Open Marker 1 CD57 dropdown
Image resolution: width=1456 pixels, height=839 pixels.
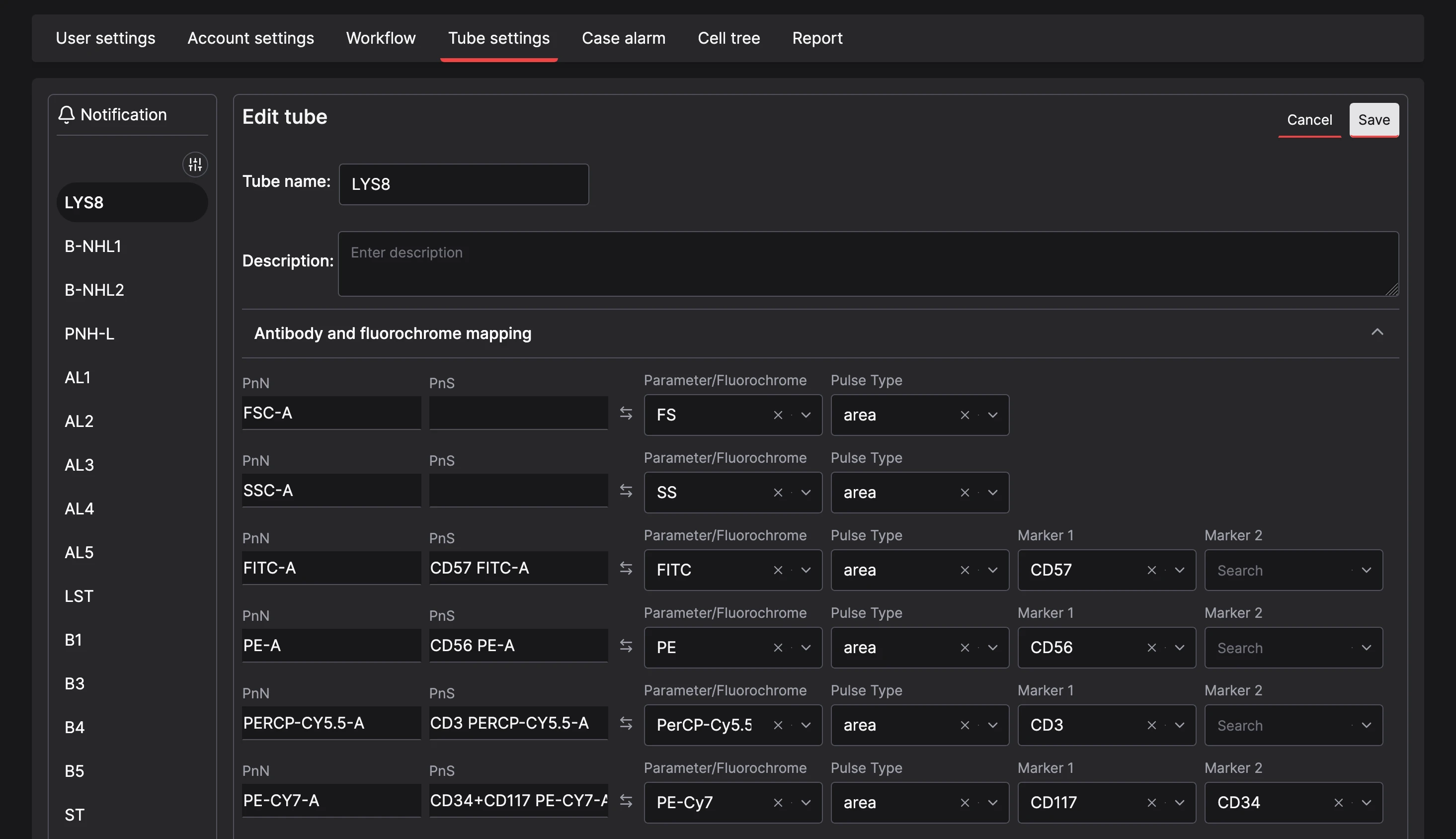coord(1180,570)
